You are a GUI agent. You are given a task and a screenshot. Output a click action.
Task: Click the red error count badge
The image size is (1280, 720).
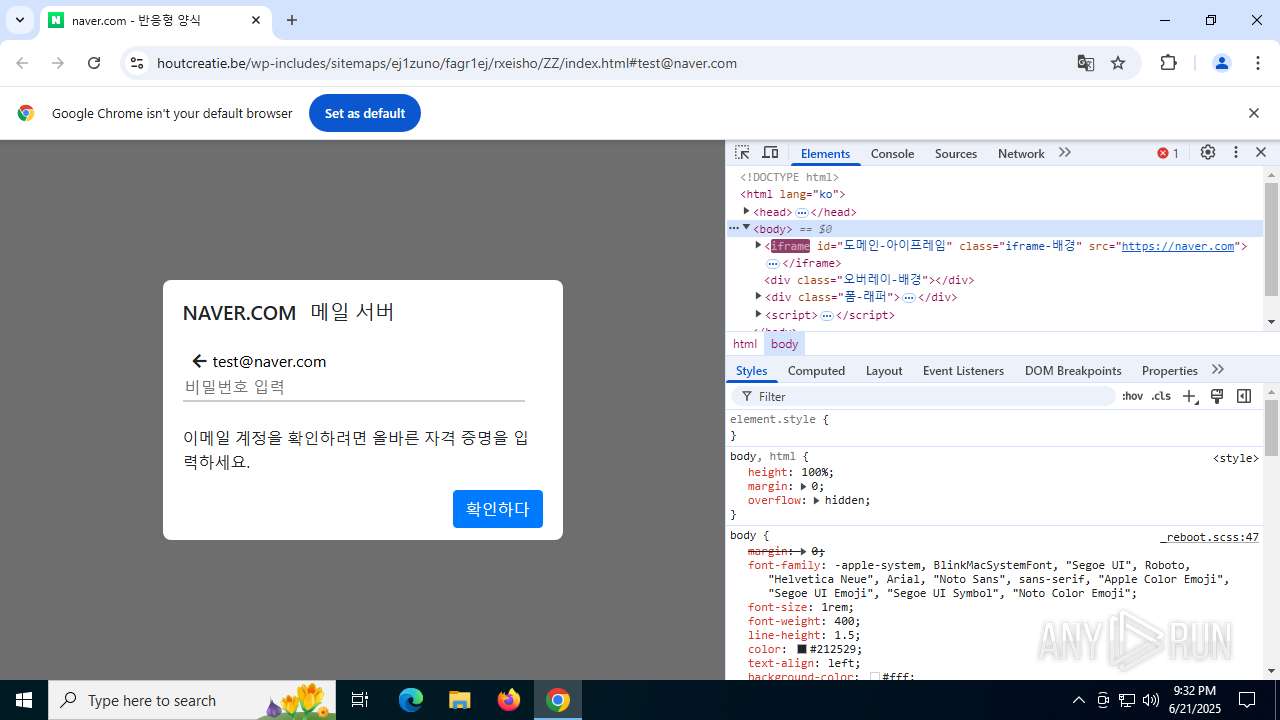pos(1168,153)
